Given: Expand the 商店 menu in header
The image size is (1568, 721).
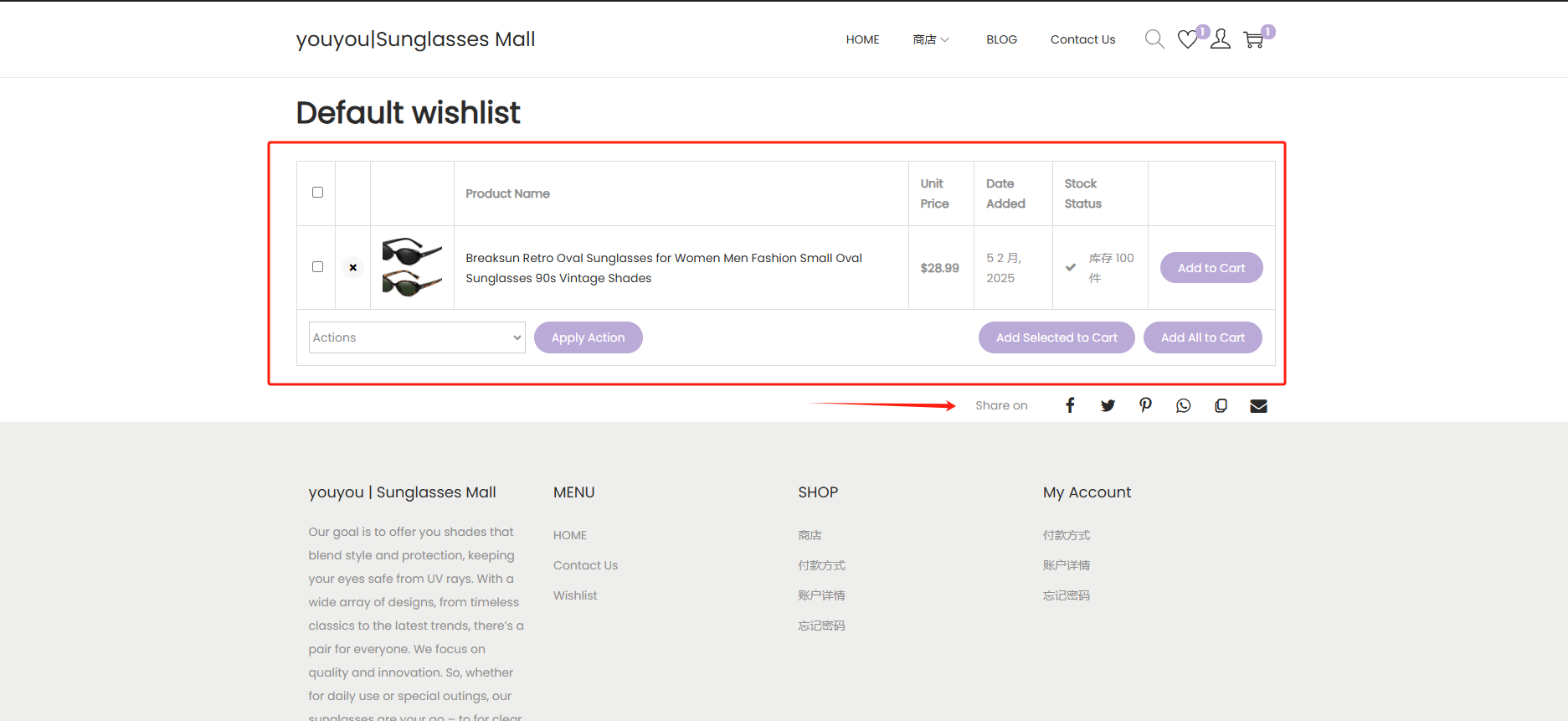Looking at the screenshot, I should pyautogui.click(x=931, y=39).
